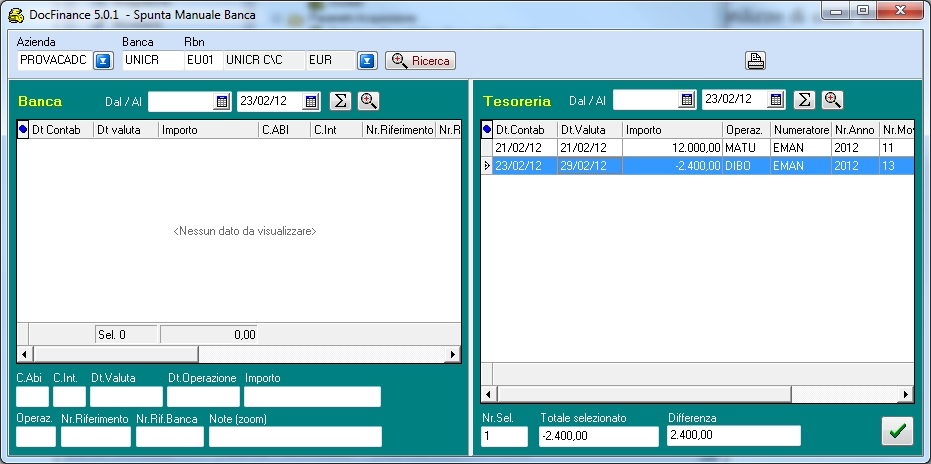This screenshot has height=464, width=931.
Task: Click the 29/02/12 Dt.Valuta cell
Action: 590,166
